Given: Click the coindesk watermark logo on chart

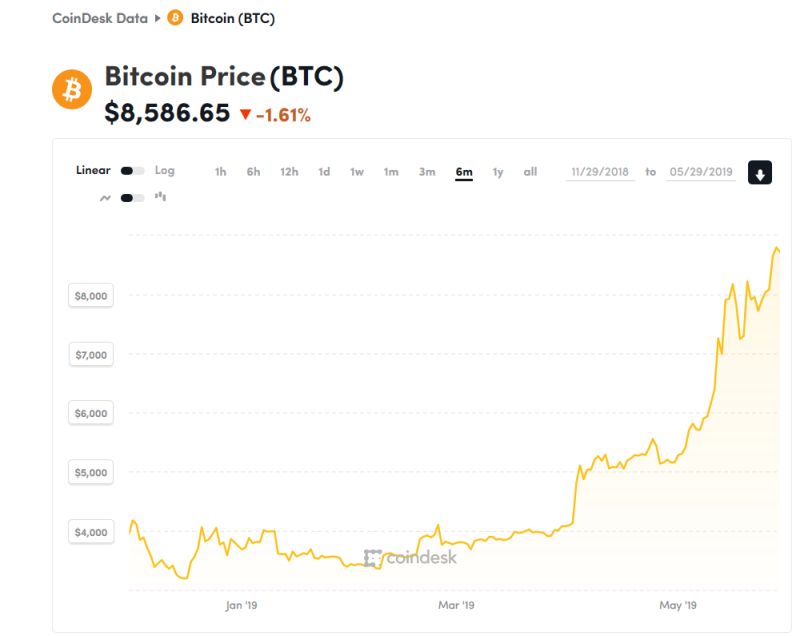Looking at the screenshot, I should (410, 557).
